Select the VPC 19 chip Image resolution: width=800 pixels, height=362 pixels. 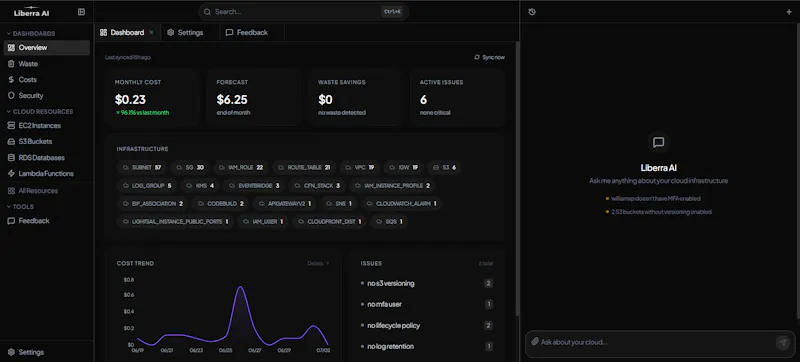(360, 167)
